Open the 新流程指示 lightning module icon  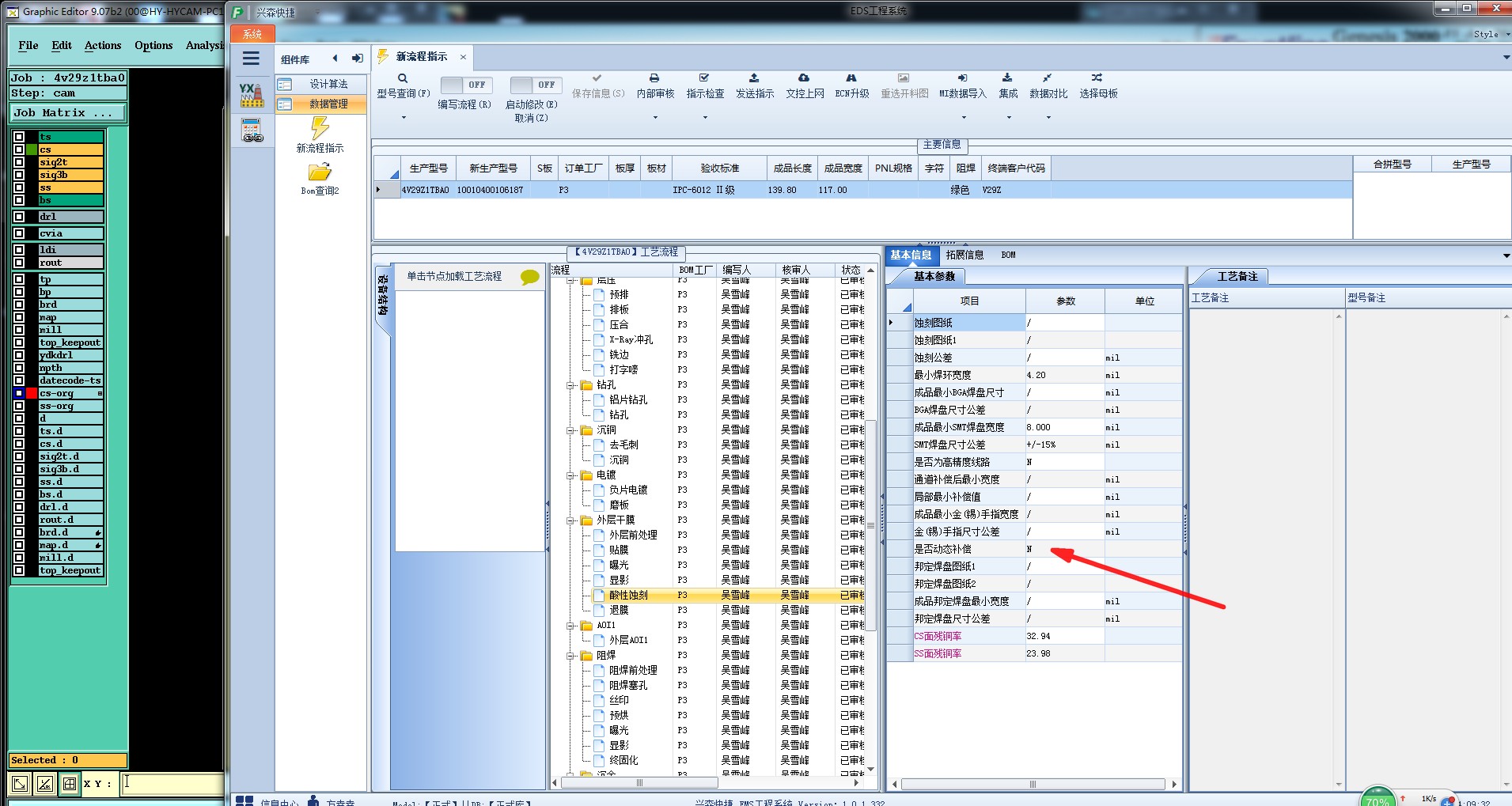click(x=320, y=128)
